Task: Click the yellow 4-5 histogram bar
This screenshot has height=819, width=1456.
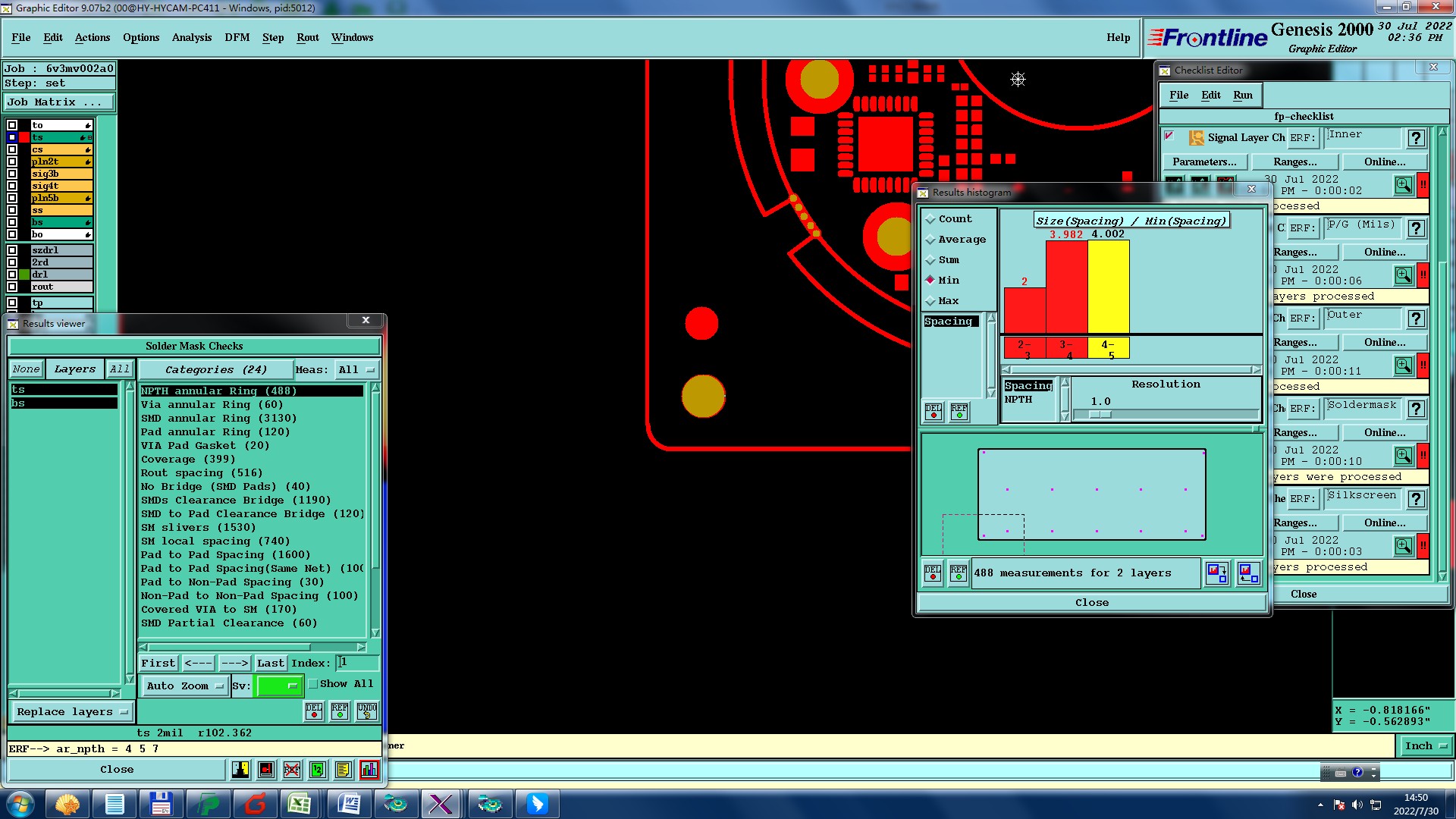Action: click(x=1109, y=287)
